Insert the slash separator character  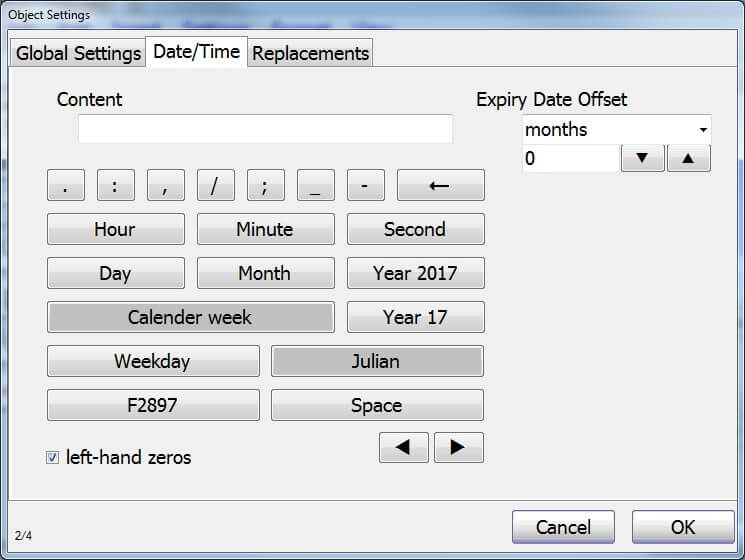pyautogui.click(x=216, y=185)
